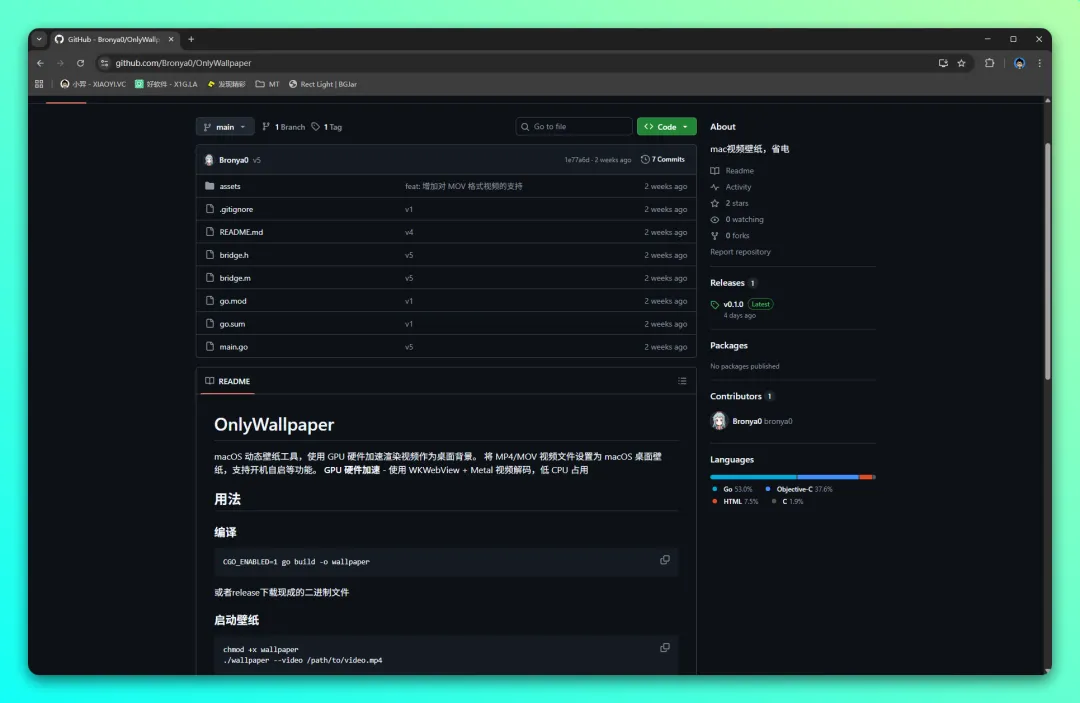Image resolution: width=1080 pixels, height=703 pixels.
Task: Open the MT bookmarks folder
Action: [267, 84]
